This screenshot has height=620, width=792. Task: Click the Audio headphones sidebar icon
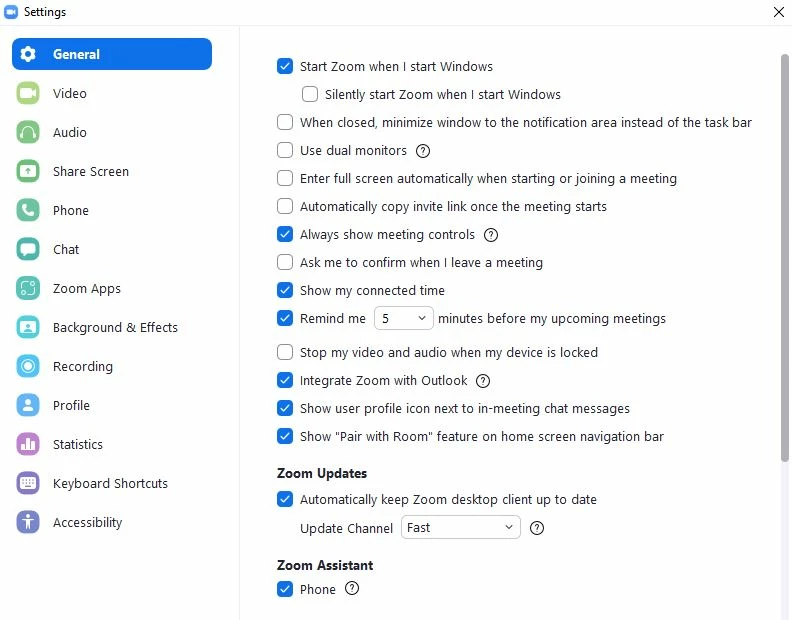[x=28, y=132]
